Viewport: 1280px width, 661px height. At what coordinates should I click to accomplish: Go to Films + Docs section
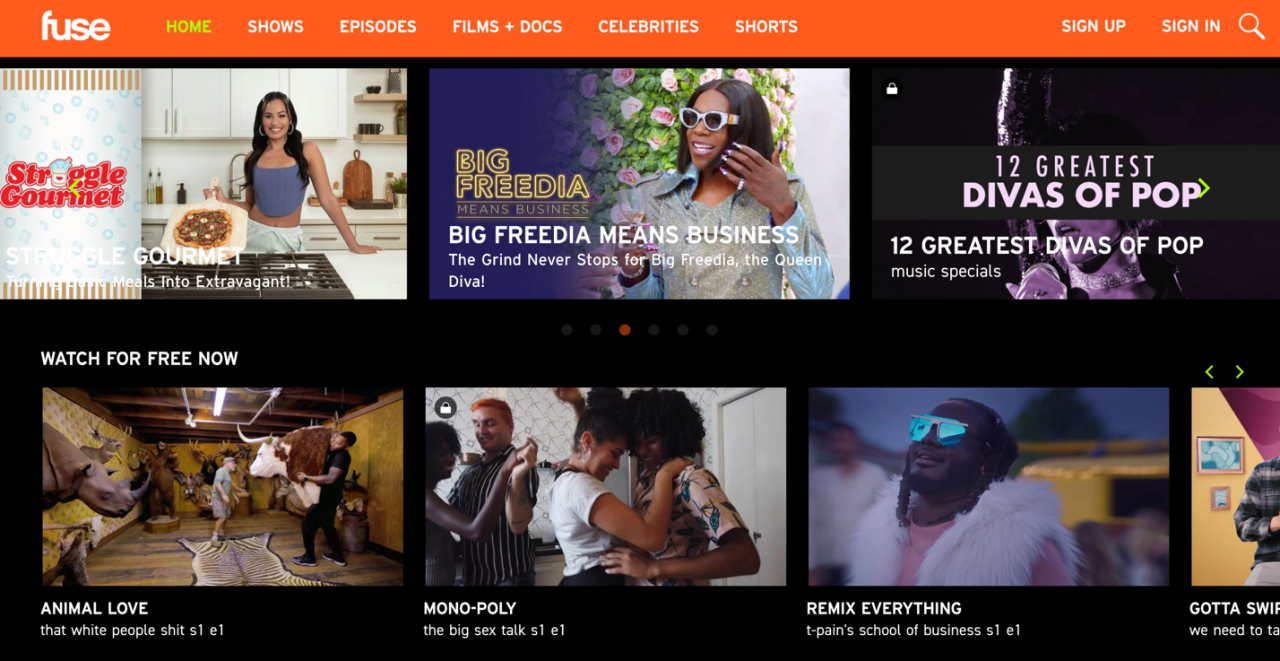507,27
